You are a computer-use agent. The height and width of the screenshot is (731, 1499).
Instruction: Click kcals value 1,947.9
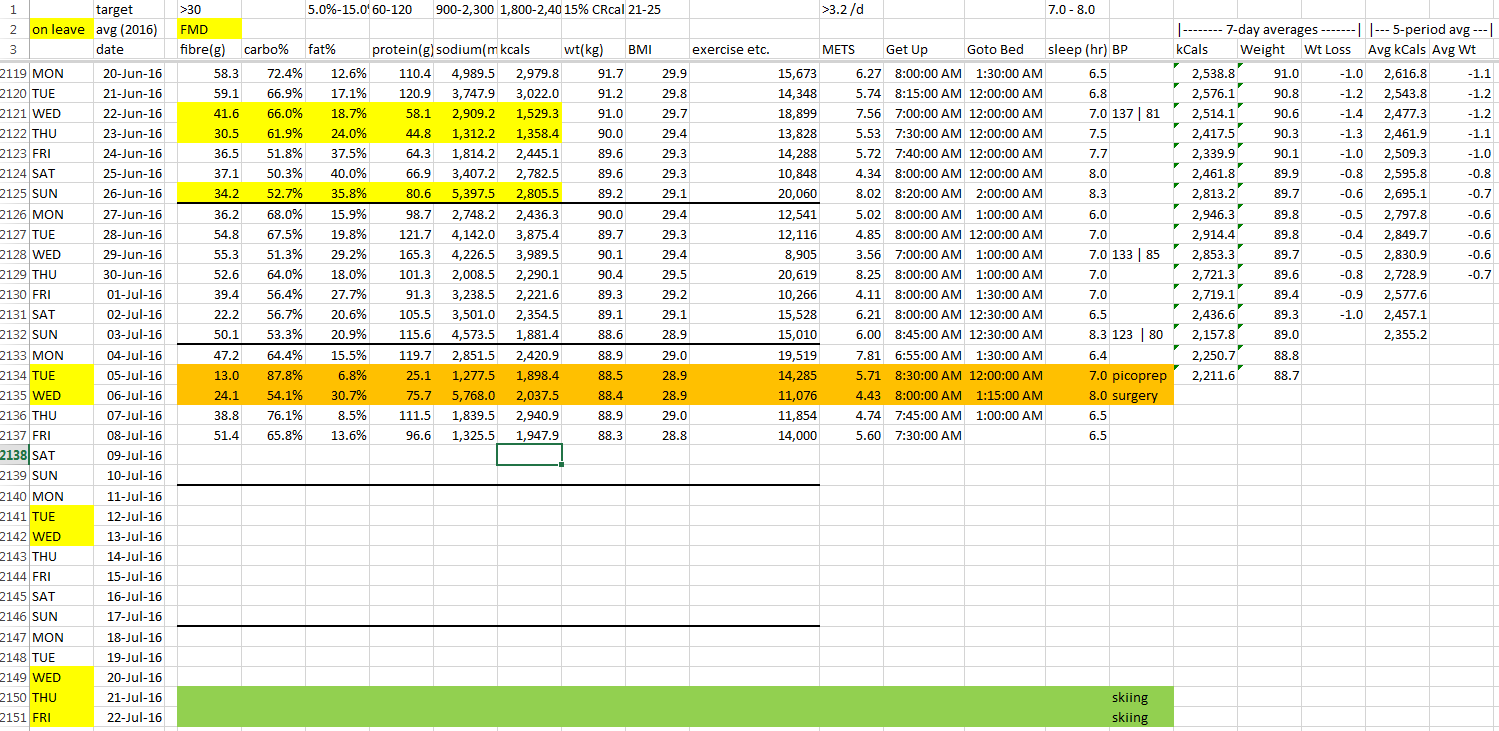point(530,435)
